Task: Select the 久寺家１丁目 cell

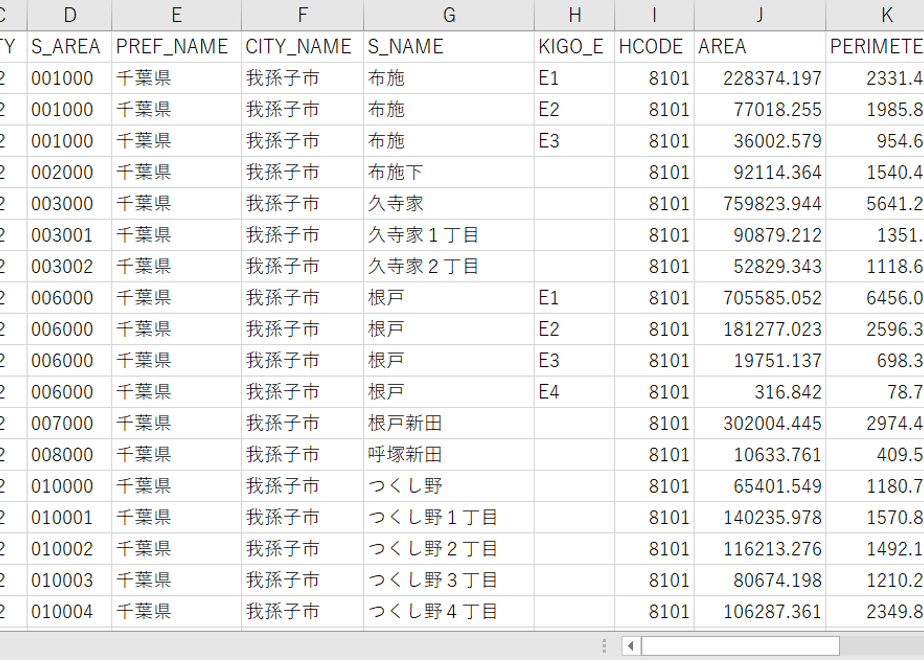Action: click(449, 235)
